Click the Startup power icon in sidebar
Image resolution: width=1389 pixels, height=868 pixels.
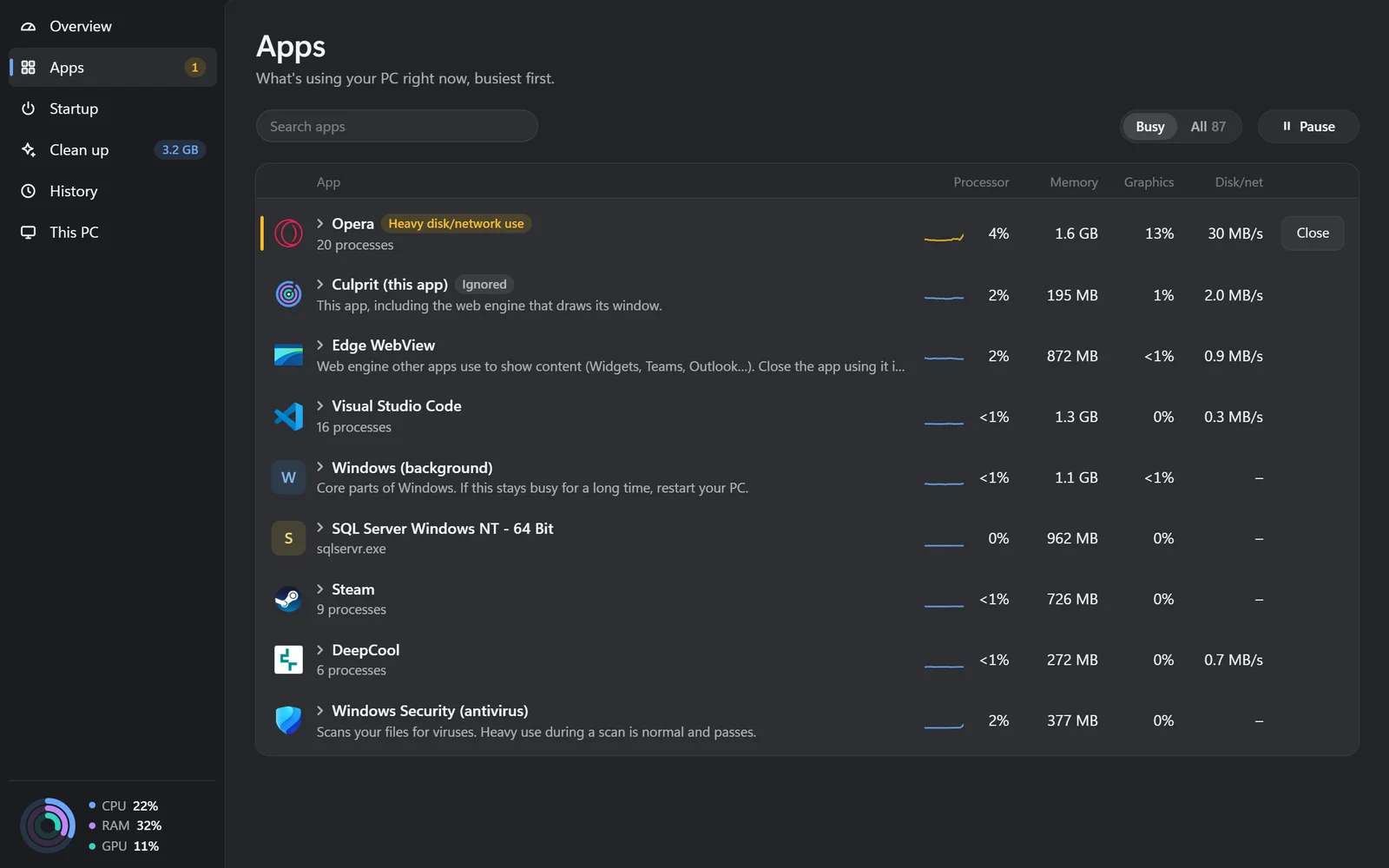click(x=29, y=108)
